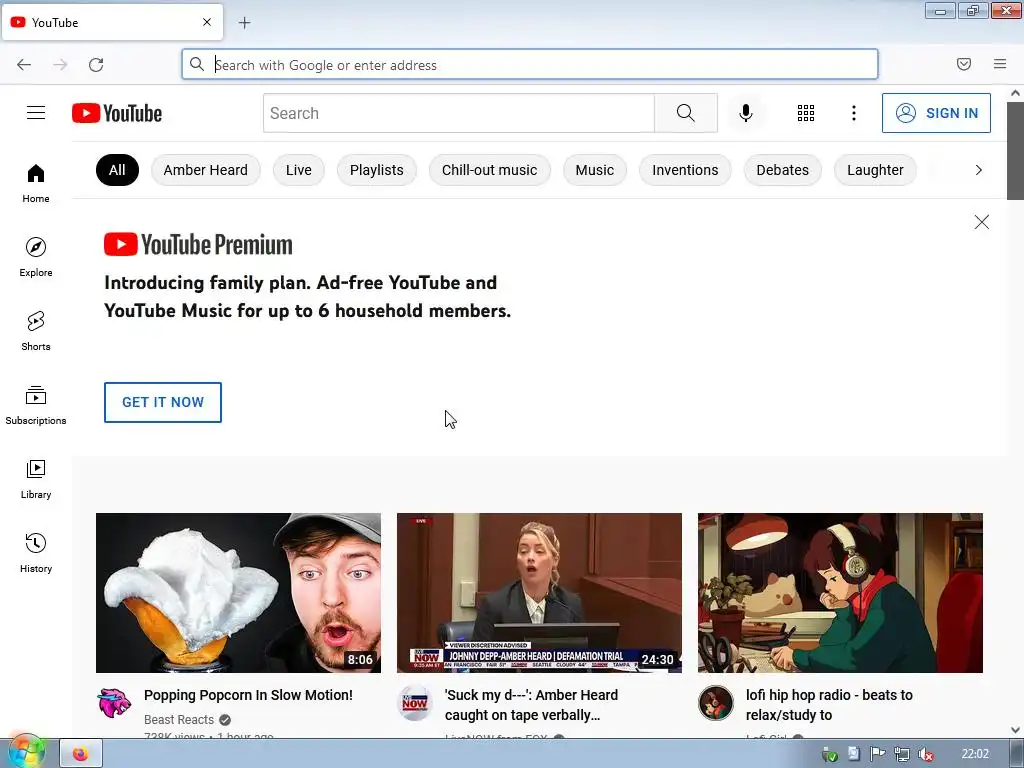The width and height of the screenshot is (1024, 768).
Task: Click the Depp-Heard trial video thumbnail
Action: point(539,593)
